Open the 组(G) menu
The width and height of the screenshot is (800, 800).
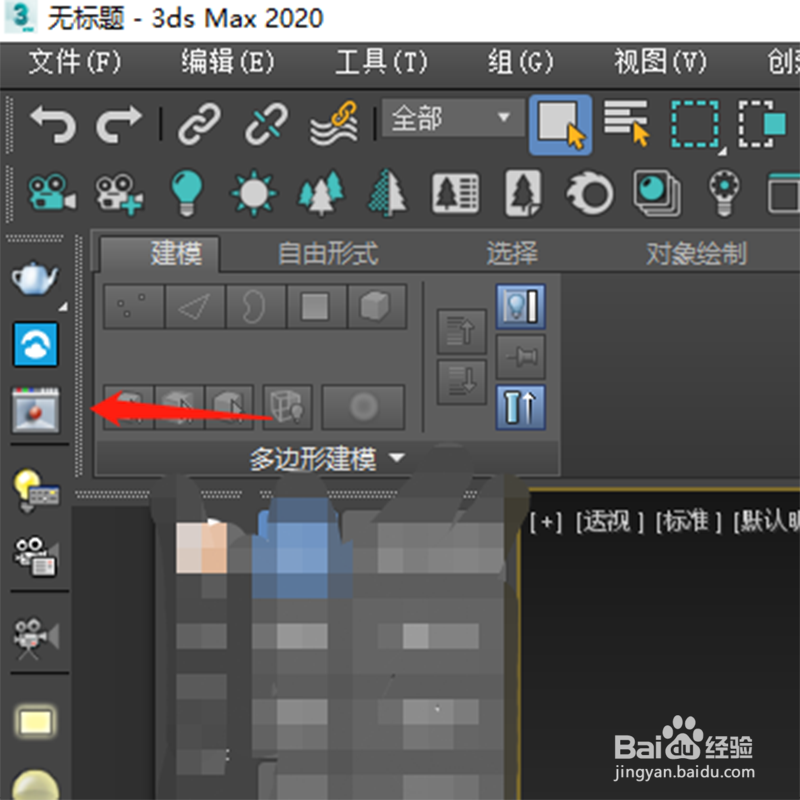(520, 62)
